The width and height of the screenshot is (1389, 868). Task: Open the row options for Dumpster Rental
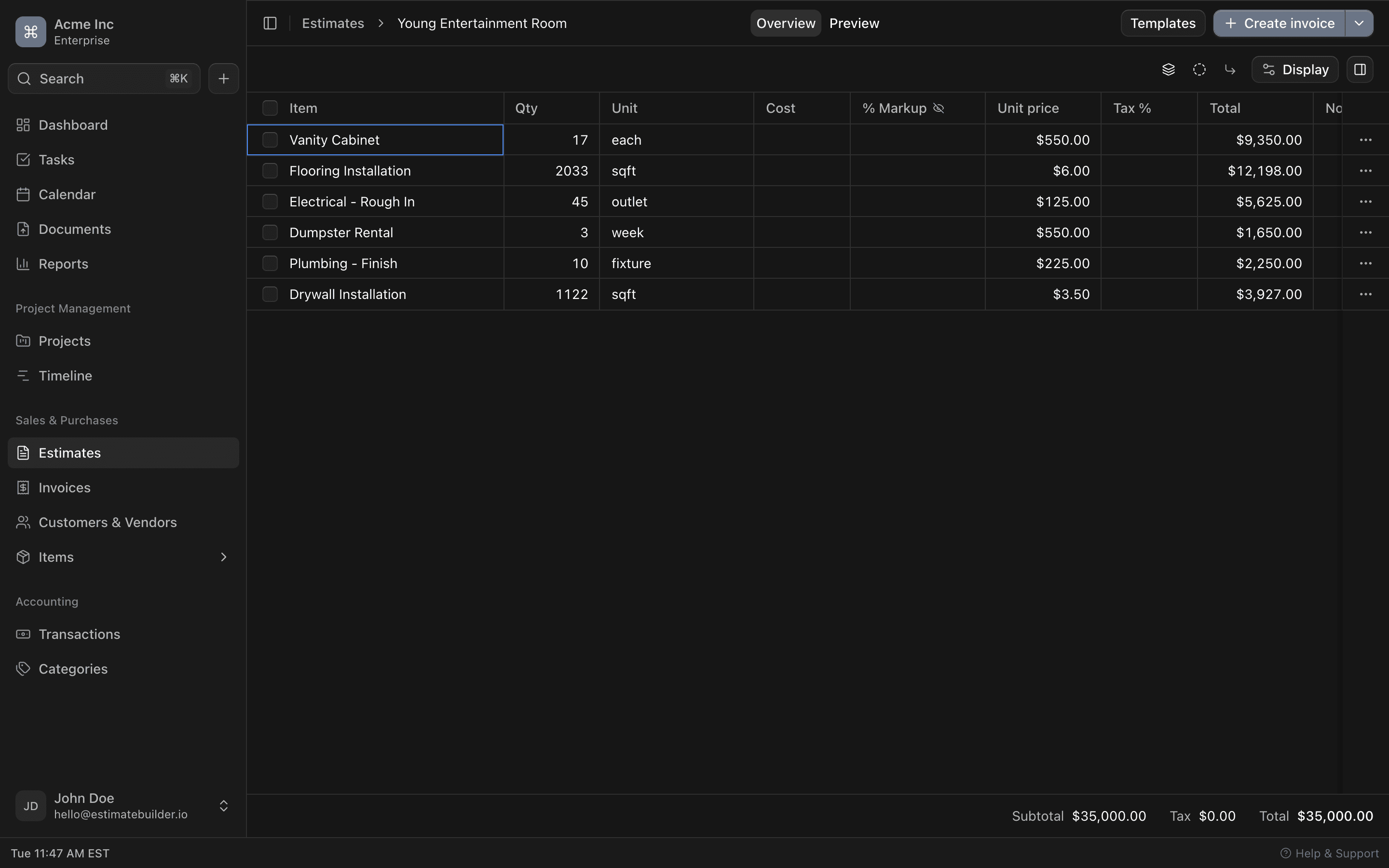point(1366,232)
